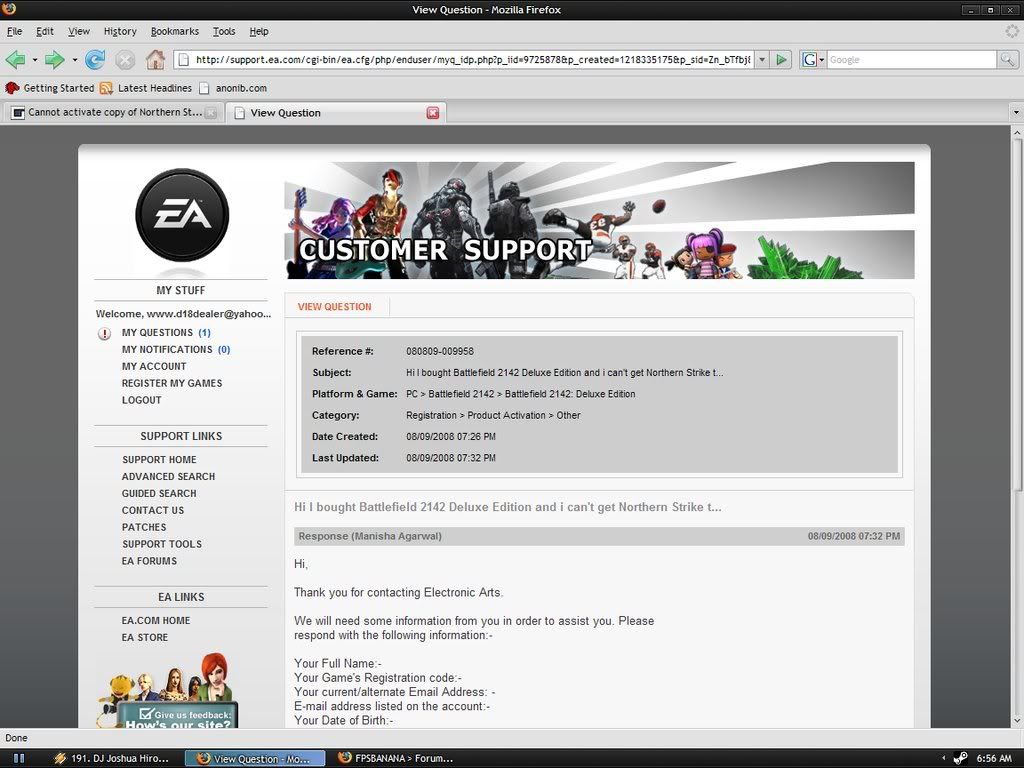The width and height of the screenshot is (1024, 768).
Task: Open the back history dropdown arrow
Action: [x=35, y=60]
